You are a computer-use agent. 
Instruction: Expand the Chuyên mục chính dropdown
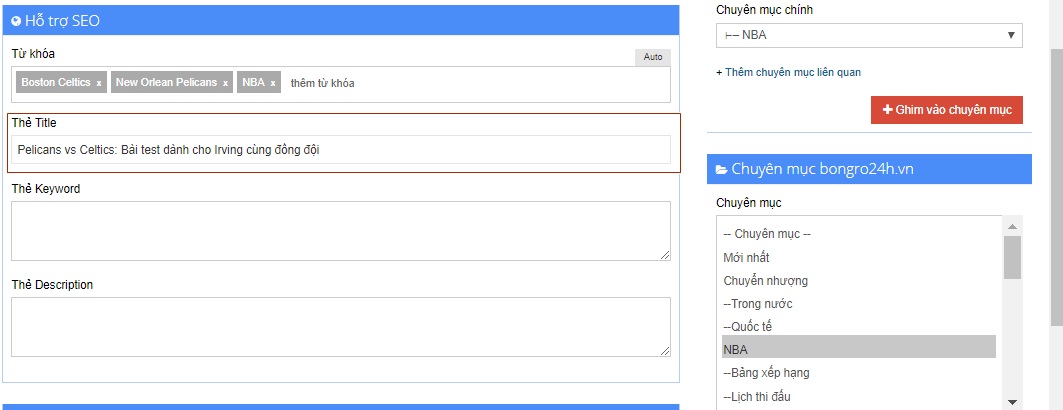coord(869,36)
